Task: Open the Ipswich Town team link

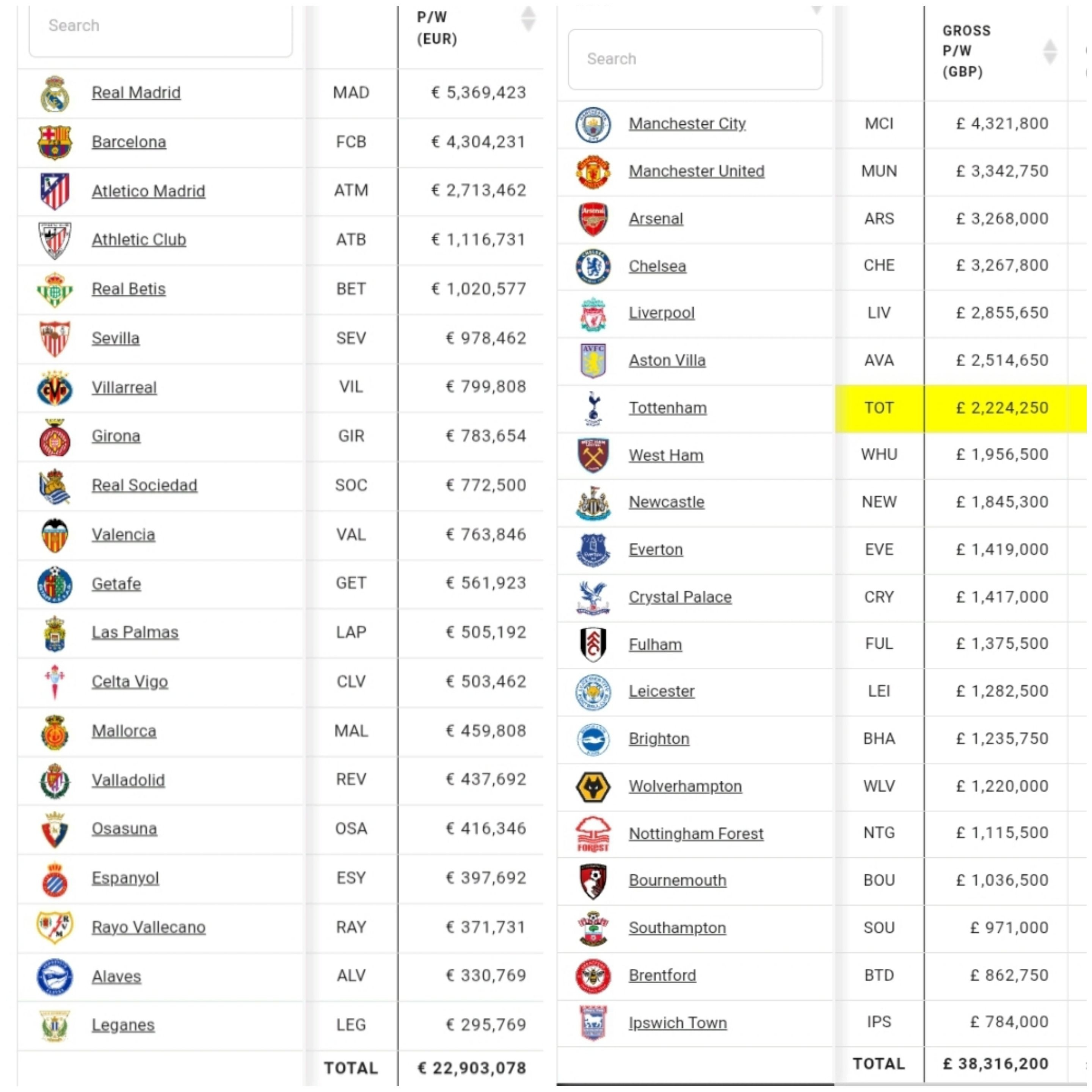Action: [678, 1023]
